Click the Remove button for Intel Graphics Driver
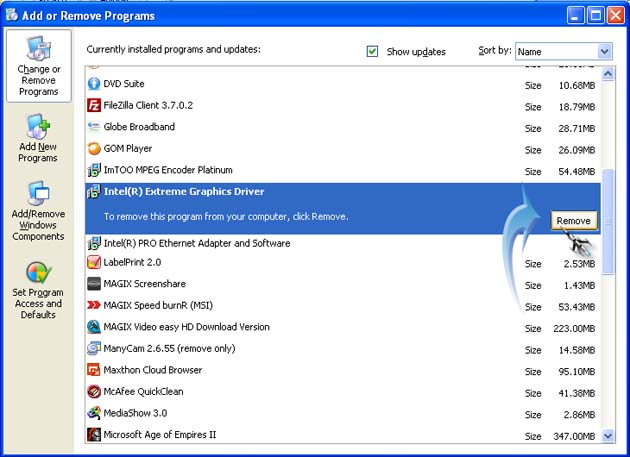The image size is (630, 457). 573,221
